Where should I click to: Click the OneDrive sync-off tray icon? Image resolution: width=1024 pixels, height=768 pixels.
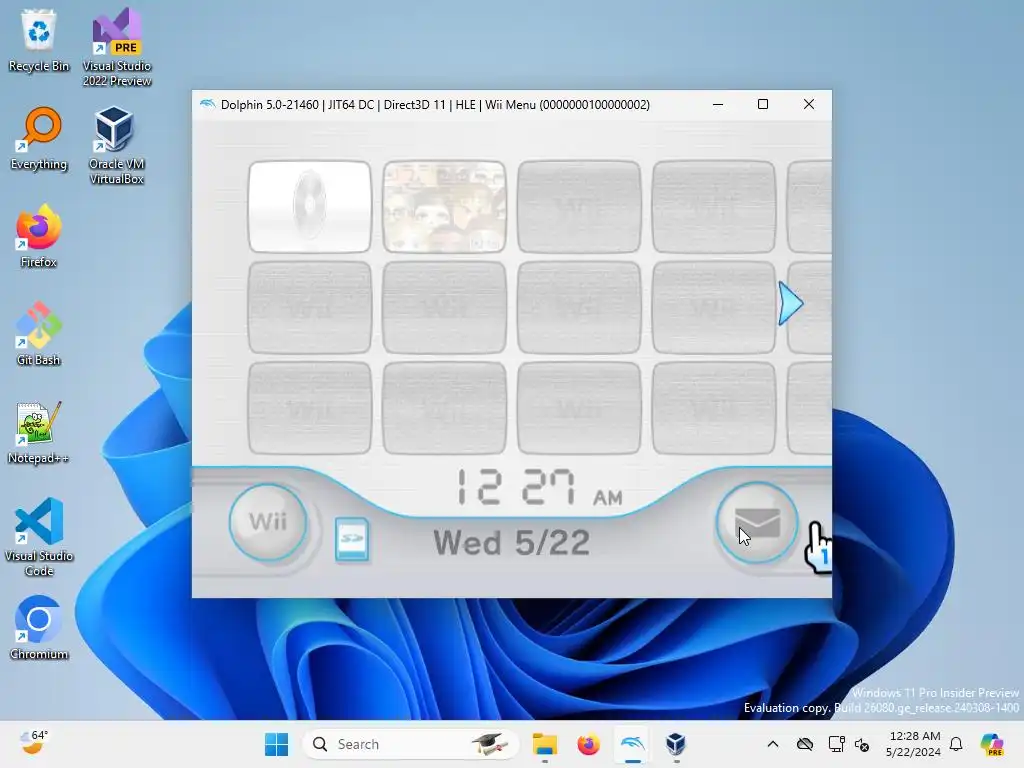tap(805, 744)
